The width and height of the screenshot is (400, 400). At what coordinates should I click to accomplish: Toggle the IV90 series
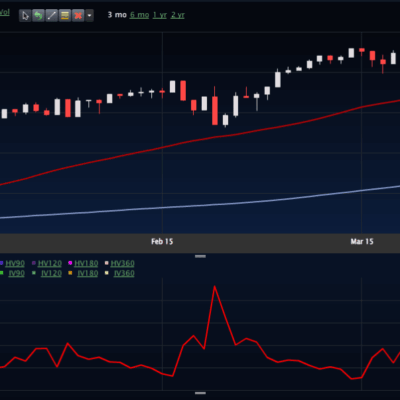(16, 273)
